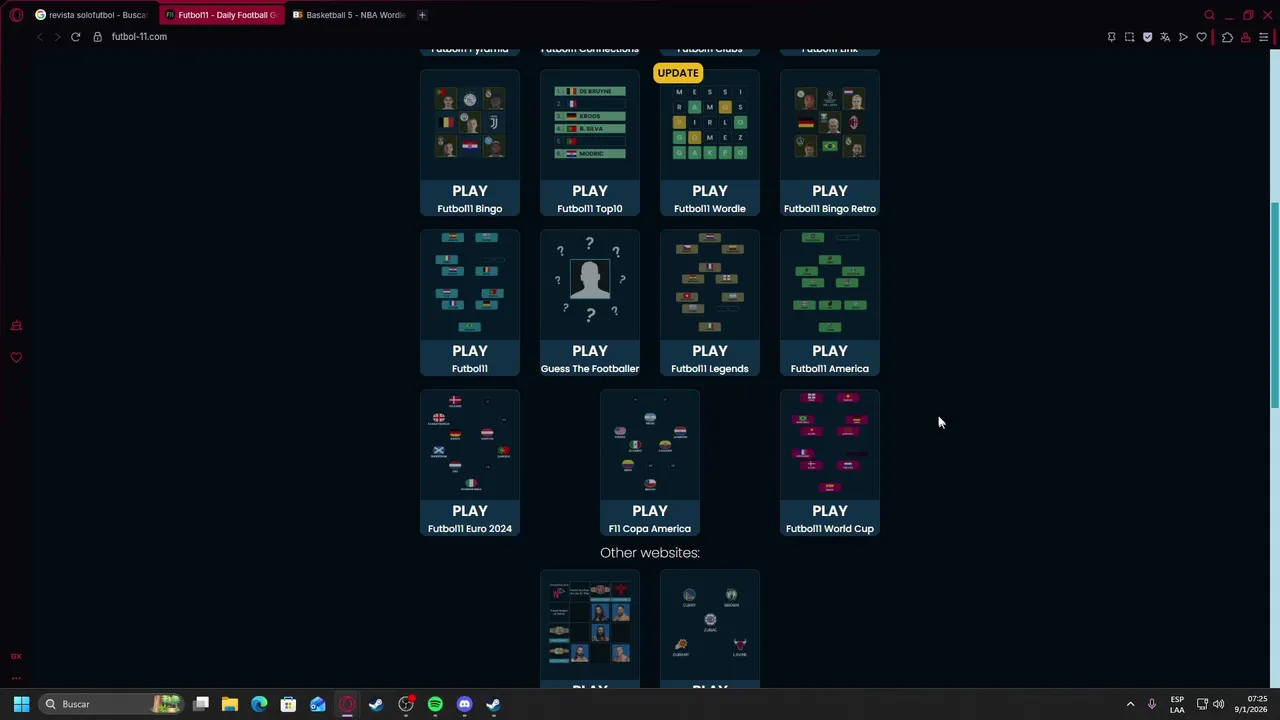Play Futbol11 Top10 game

tap(590, 198)
